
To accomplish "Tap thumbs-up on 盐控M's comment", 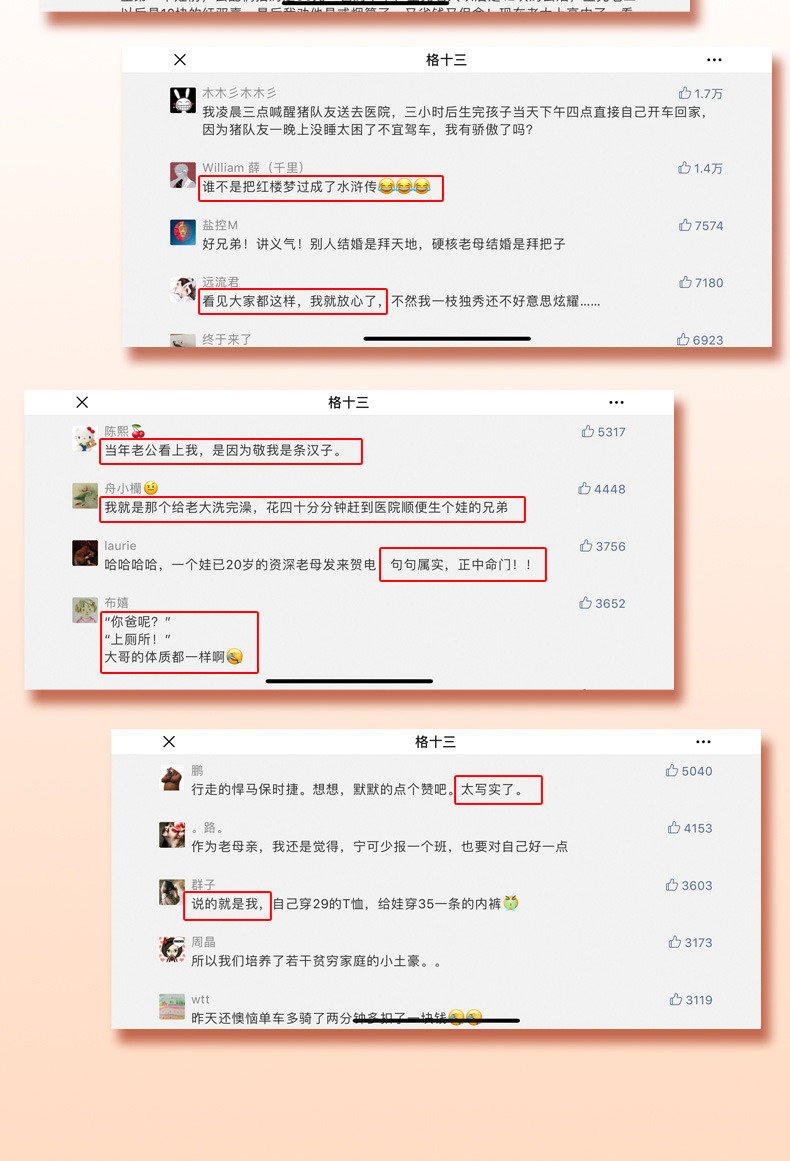I will point(685,225).
